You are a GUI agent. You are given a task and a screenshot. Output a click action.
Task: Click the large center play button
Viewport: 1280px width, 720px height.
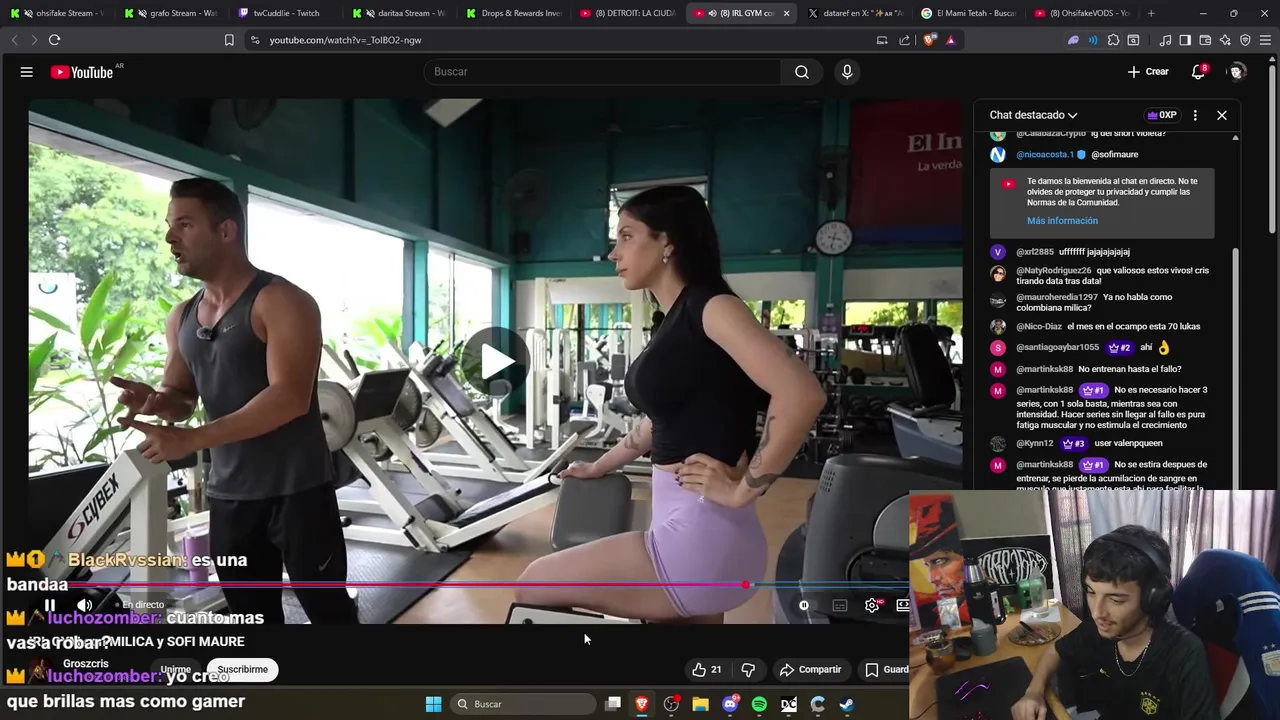pos(495,362)
